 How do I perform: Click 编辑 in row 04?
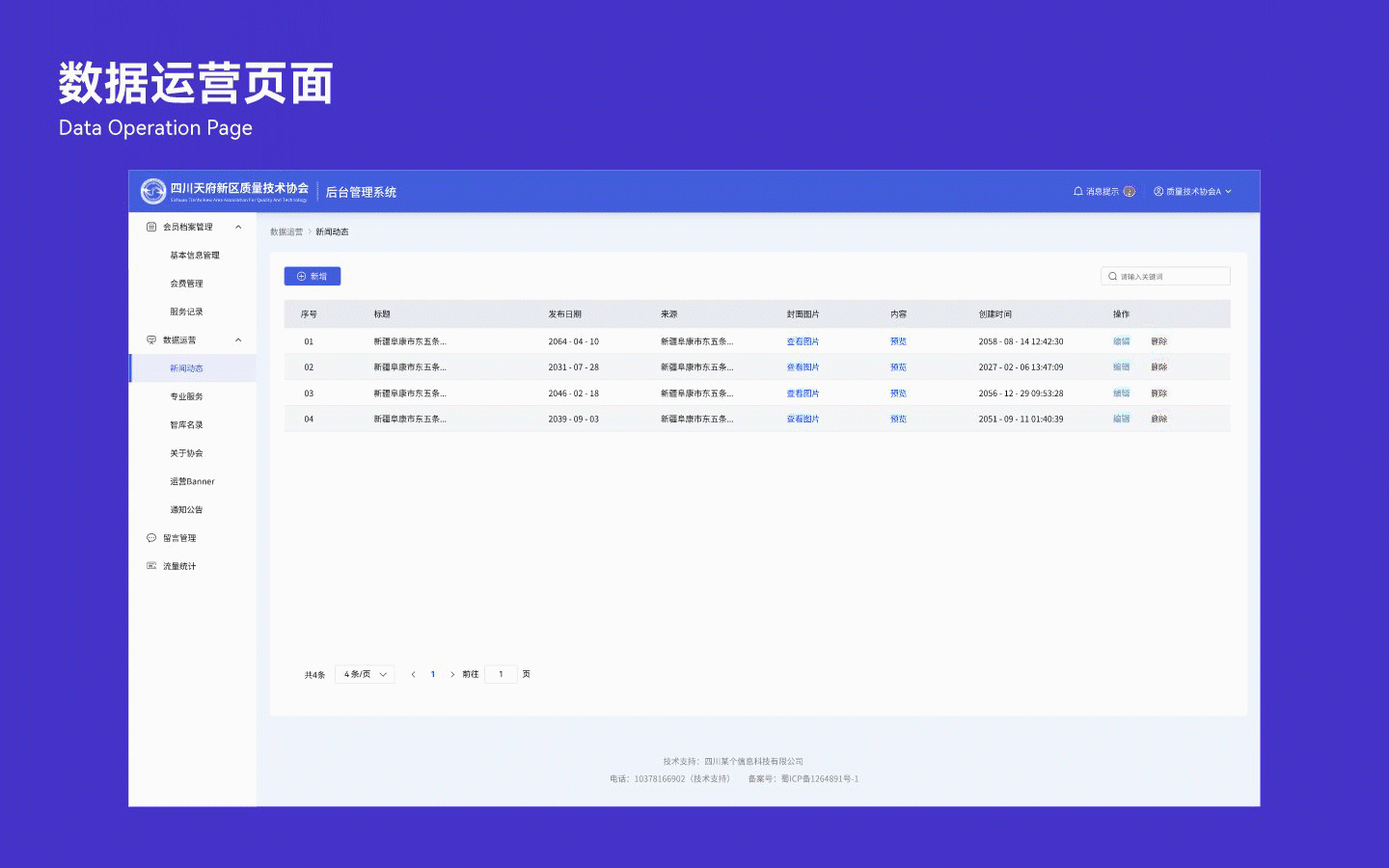pyautogui.click(x=1121, y=419)
